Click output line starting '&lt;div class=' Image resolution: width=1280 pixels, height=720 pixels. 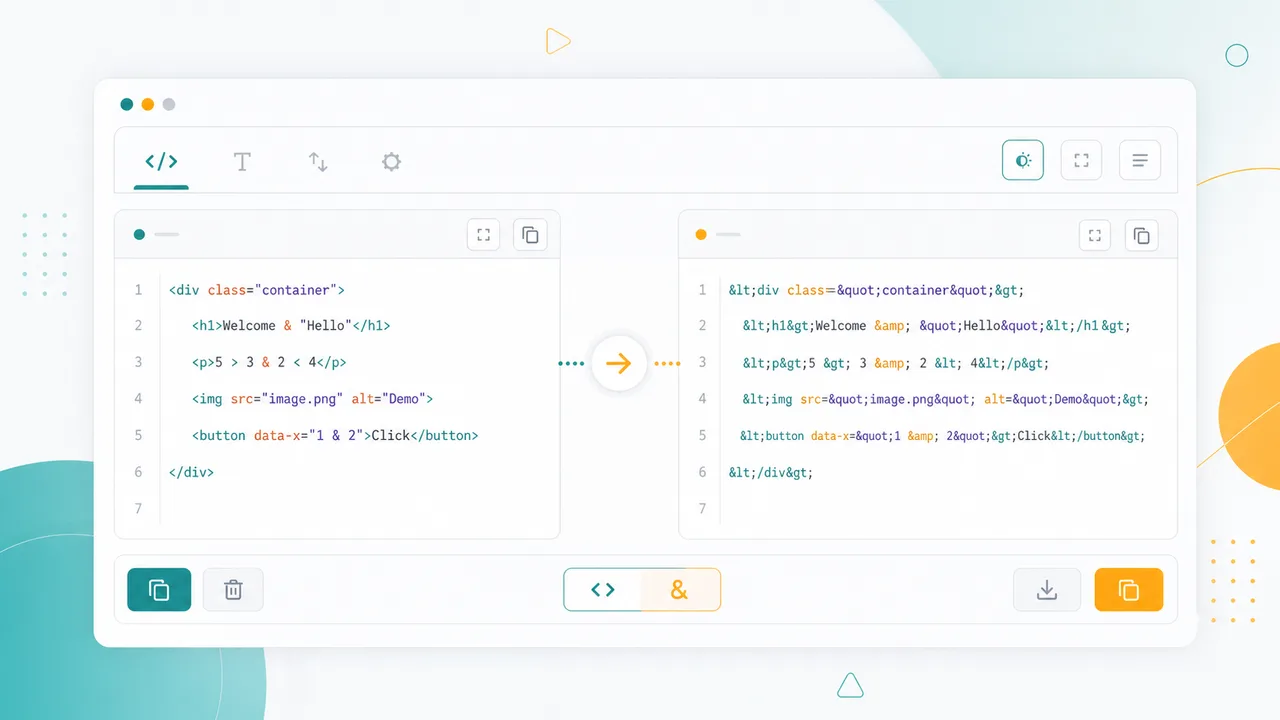coord(877,290)
